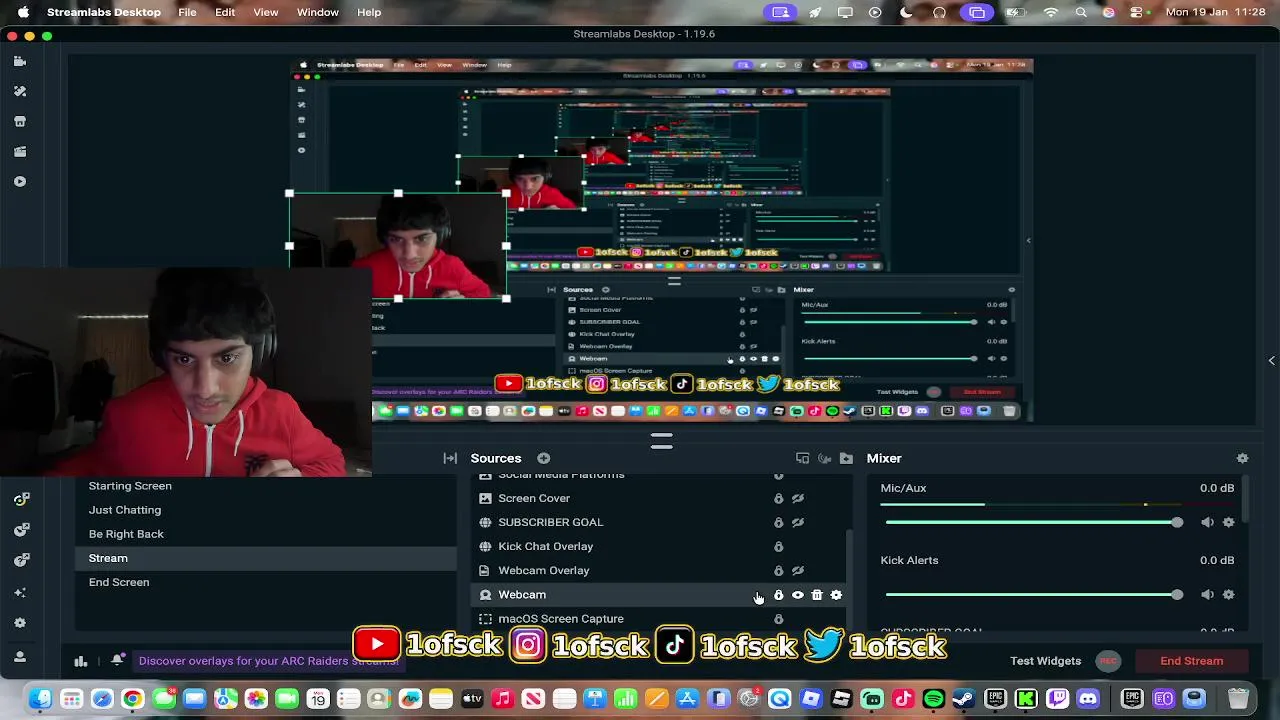Open the Editor tab in left sidebar
1280x720 pixels.
pos(19,61)
